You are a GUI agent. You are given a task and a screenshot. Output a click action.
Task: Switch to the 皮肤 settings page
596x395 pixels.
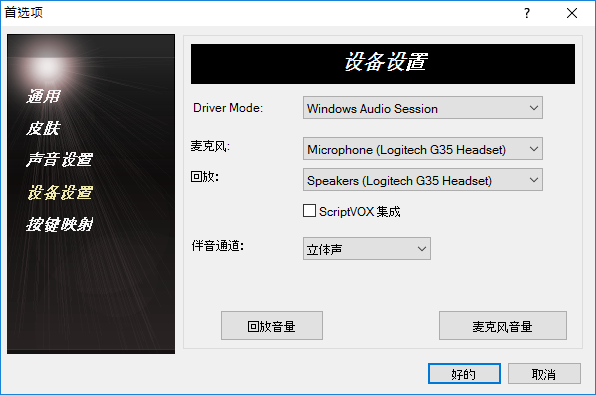(43, 128)
